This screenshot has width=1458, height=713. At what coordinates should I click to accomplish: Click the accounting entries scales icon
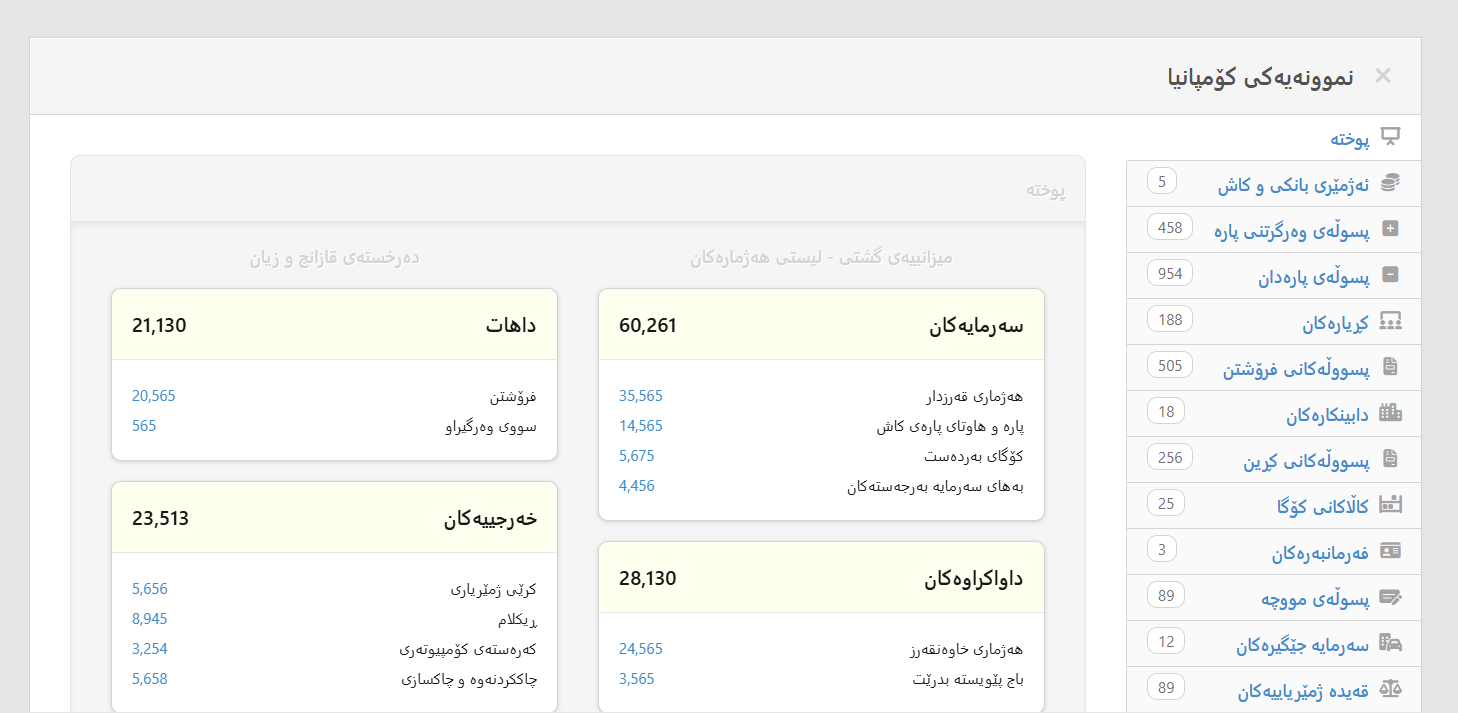1390,687
